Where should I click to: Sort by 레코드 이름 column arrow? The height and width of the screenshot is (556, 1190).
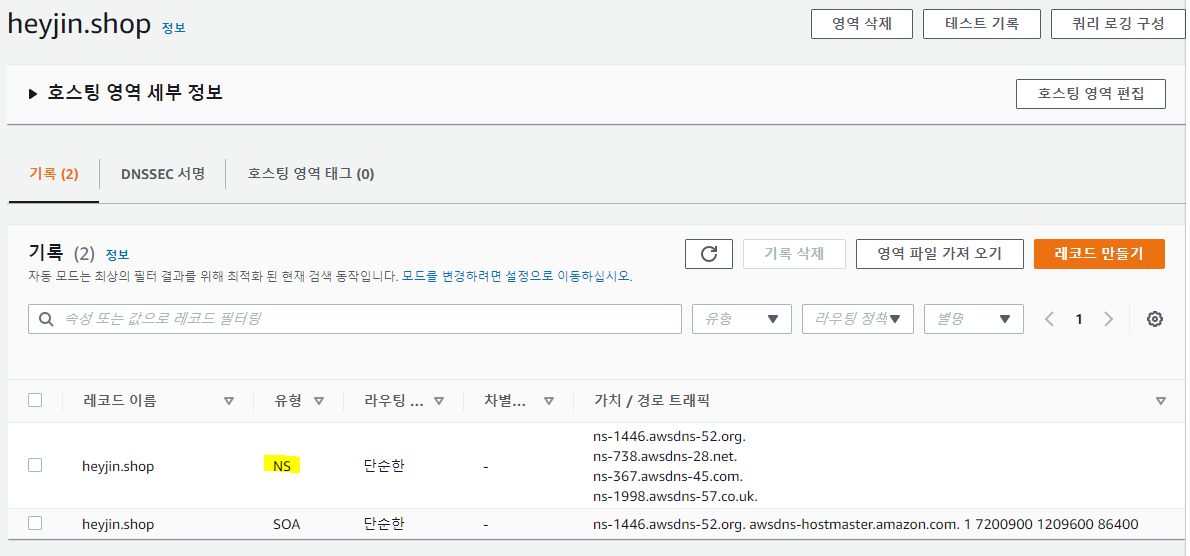(x=229, y=401)
